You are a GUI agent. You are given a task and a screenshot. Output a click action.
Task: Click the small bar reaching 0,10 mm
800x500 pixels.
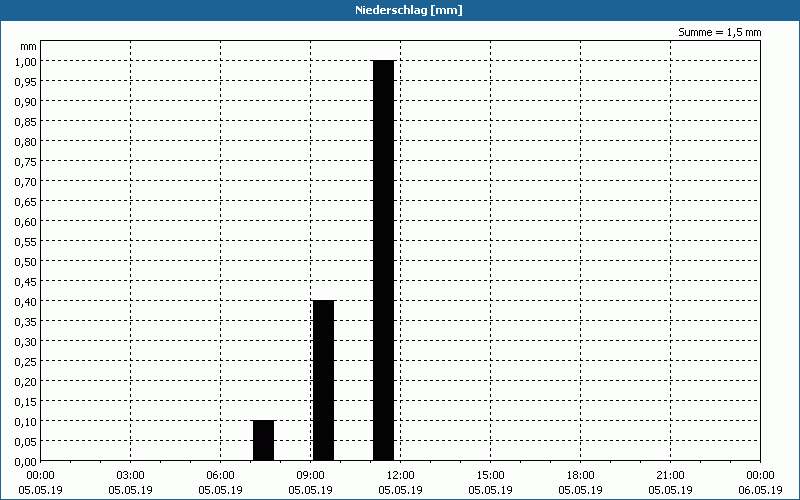(x=263, y=440)
